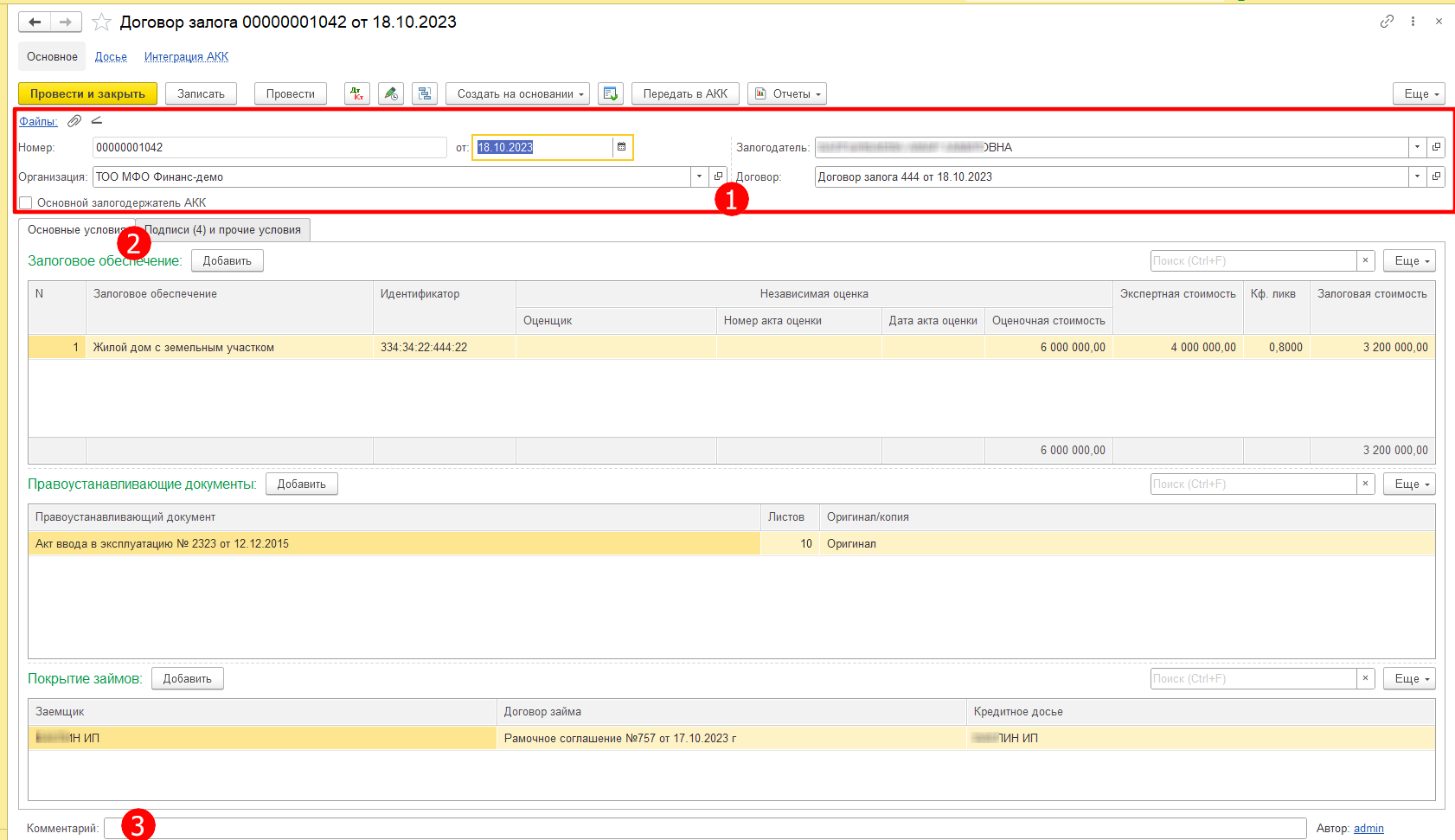Focus the Покрытие займов search field
1455x840 pixels.
(1253, 678)
